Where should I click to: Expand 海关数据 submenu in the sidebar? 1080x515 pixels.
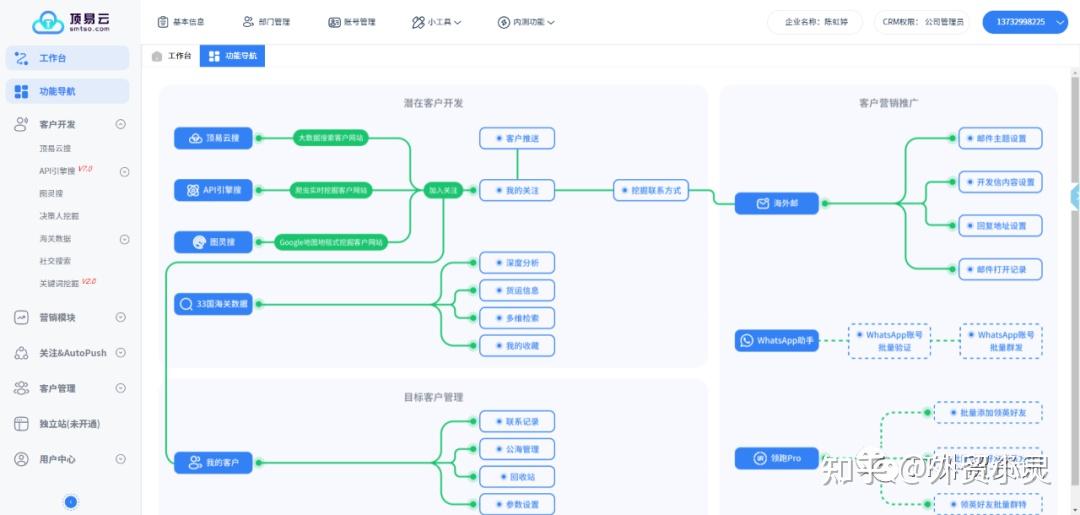(125, 239)
